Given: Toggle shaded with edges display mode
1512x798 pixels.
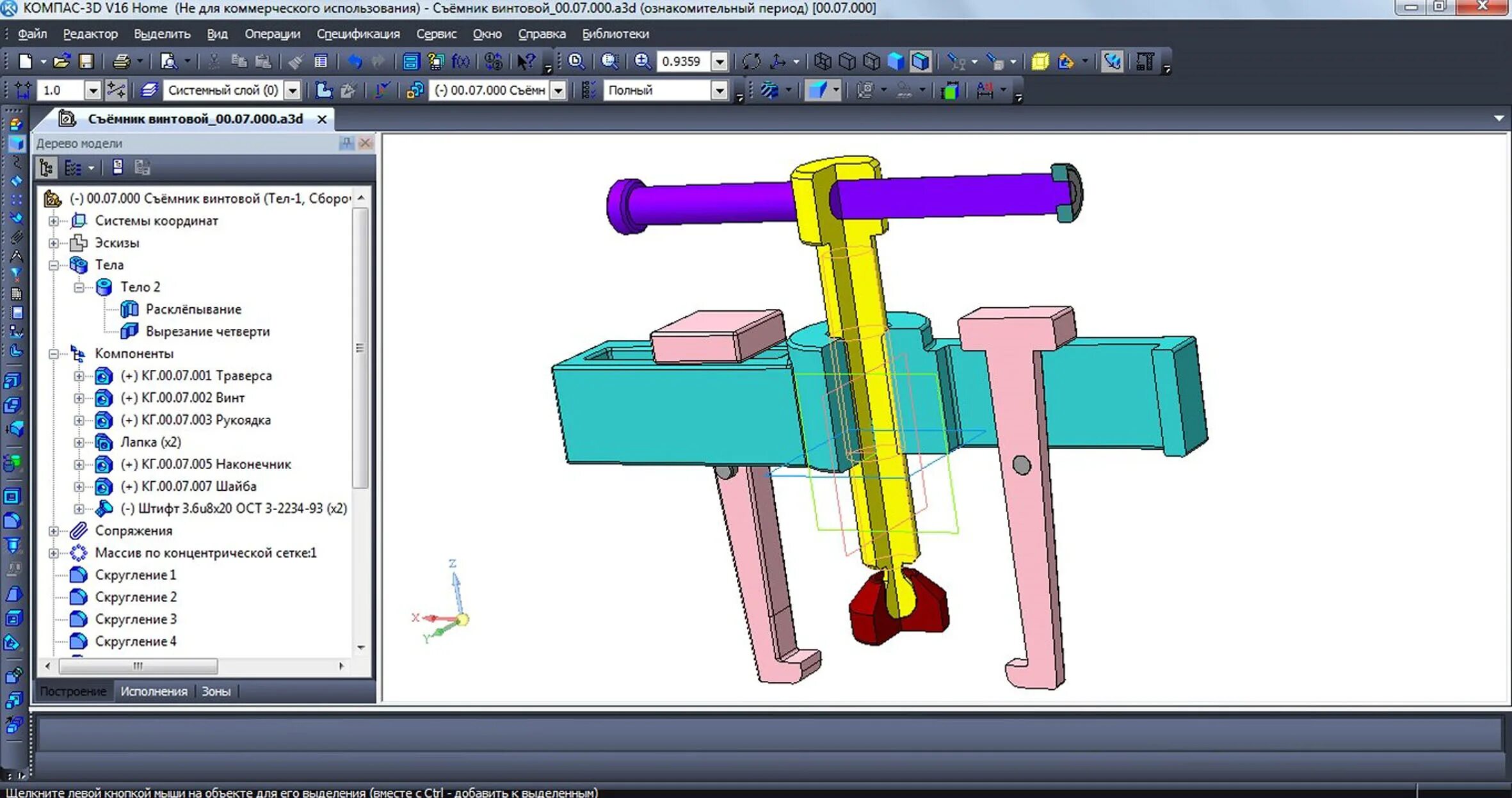Looking at the screenshot, I should [920, 61].
